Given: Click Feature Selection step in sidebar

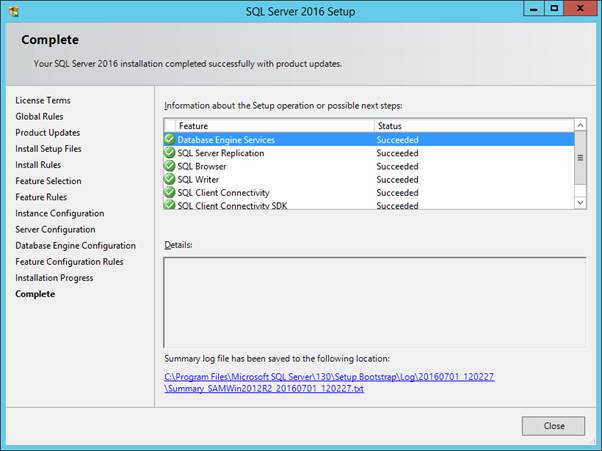Looking at the screenshot, I should tap(48, 181).
